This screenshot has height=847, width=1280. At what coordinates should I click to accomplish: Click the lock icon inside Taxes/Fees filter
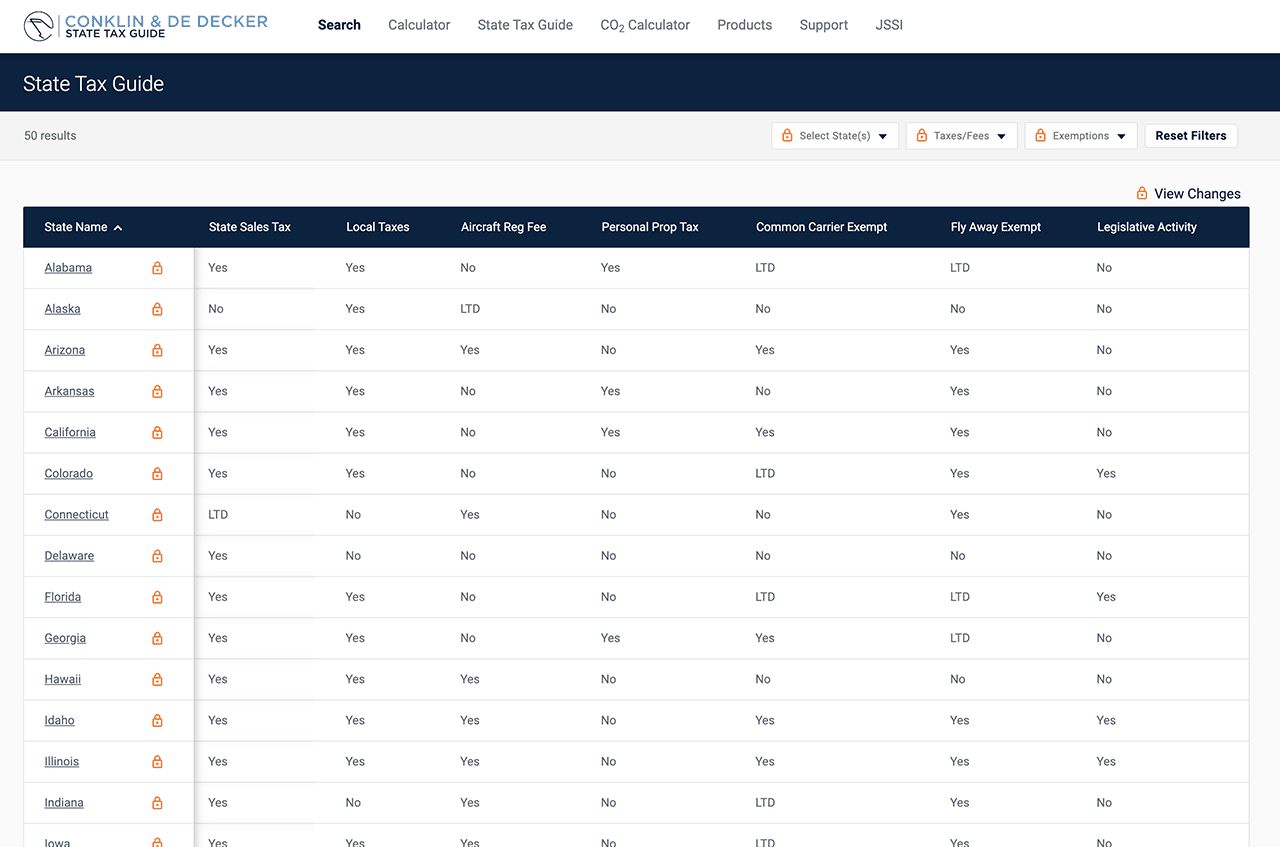922,135
